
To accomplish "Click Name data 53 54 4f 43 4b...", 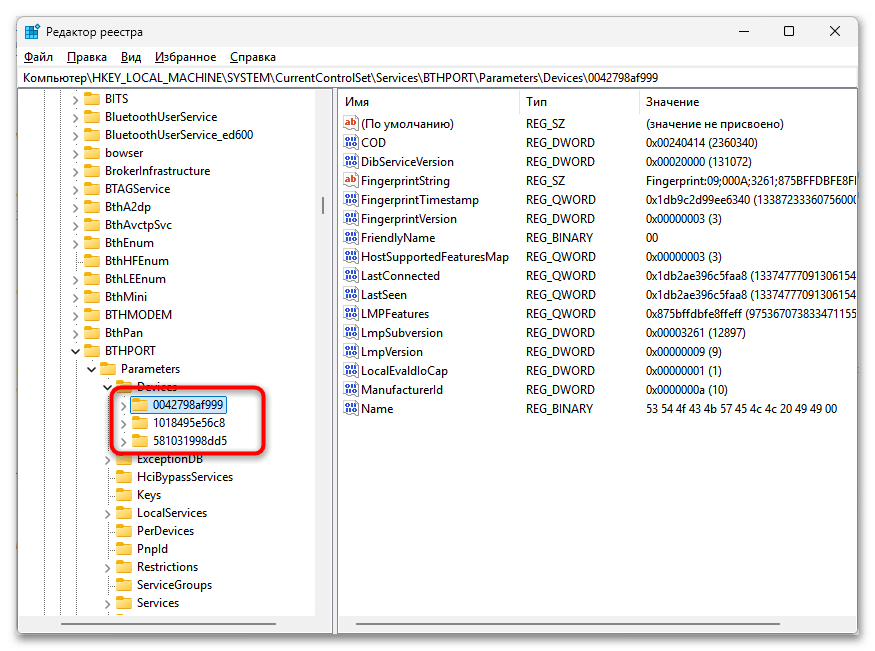I will coord(741,408).
